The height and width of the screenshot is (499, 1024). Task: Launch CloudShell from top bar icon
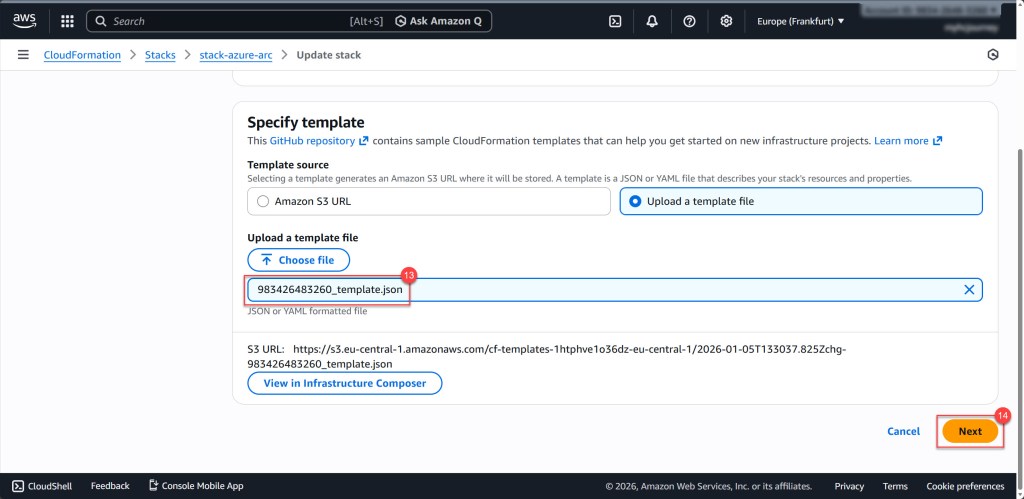click(615, 21)
